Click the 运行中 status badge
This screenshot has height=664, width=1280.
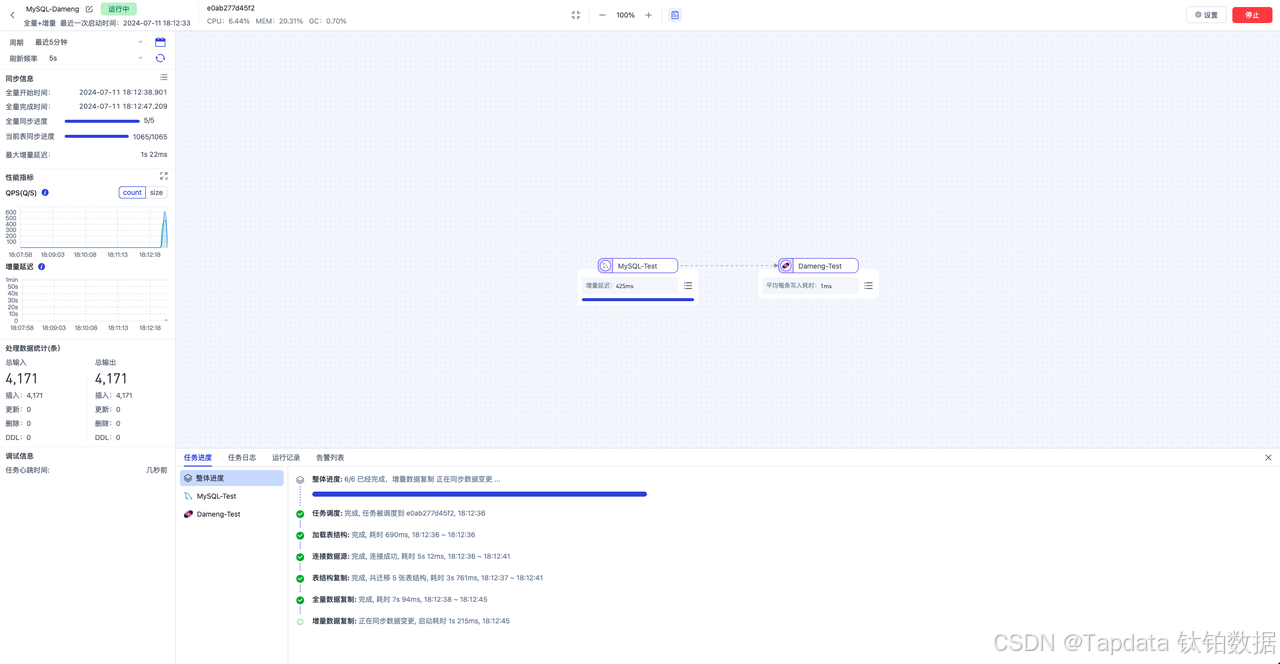[119, 9]
